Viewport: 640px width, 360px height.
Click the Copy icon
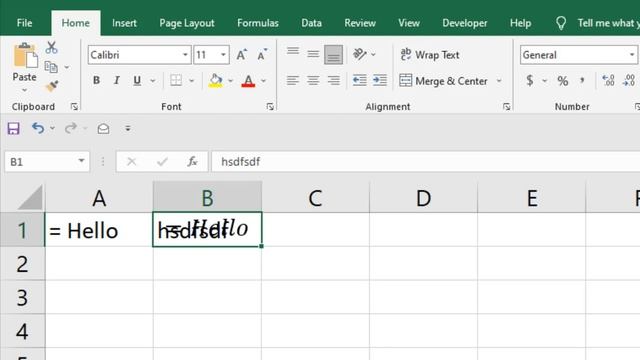click(51, 67)
